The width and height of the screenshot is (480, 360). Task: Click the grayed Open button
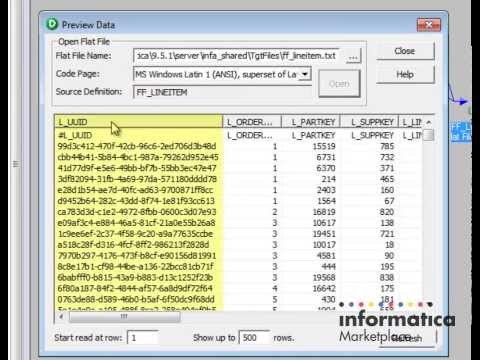(x=339, y=83)
